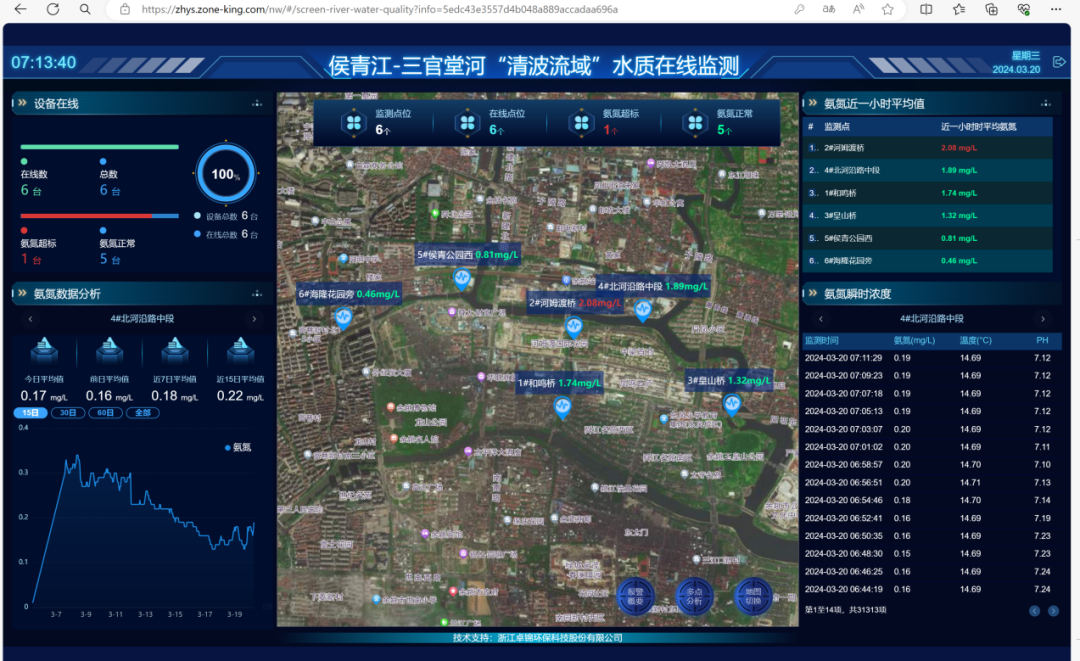The width and height of the screenshot is (1080, 661).
Task: Click the logout icon beside the date
Action: click(x=1059, y=63)
